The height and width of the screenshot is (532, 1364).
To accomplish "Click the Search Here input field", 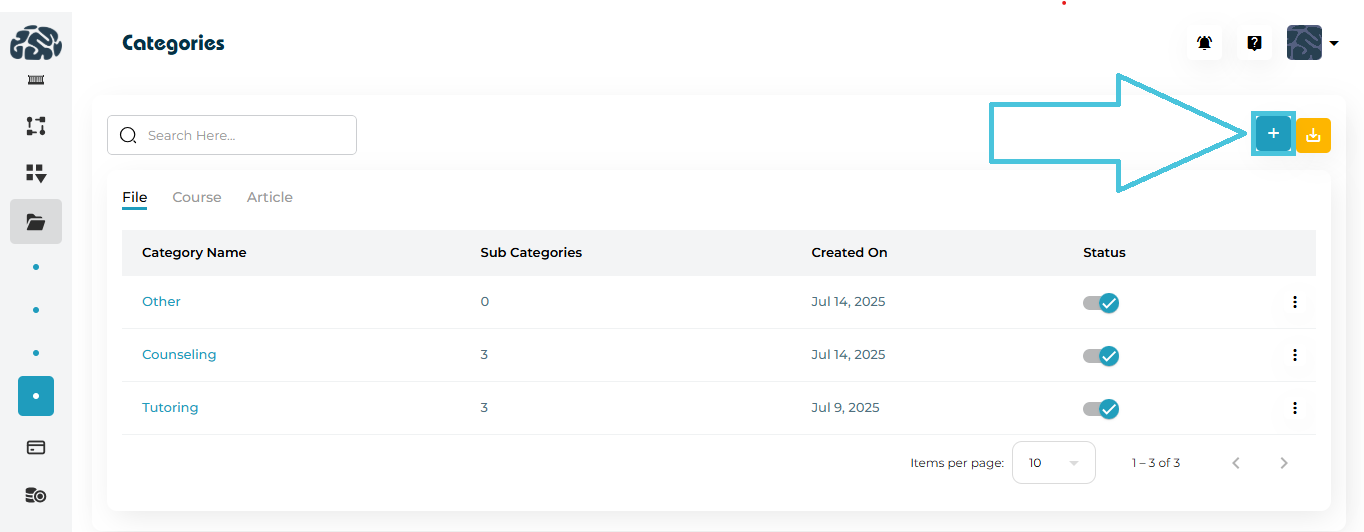I will tap(240, 135).
